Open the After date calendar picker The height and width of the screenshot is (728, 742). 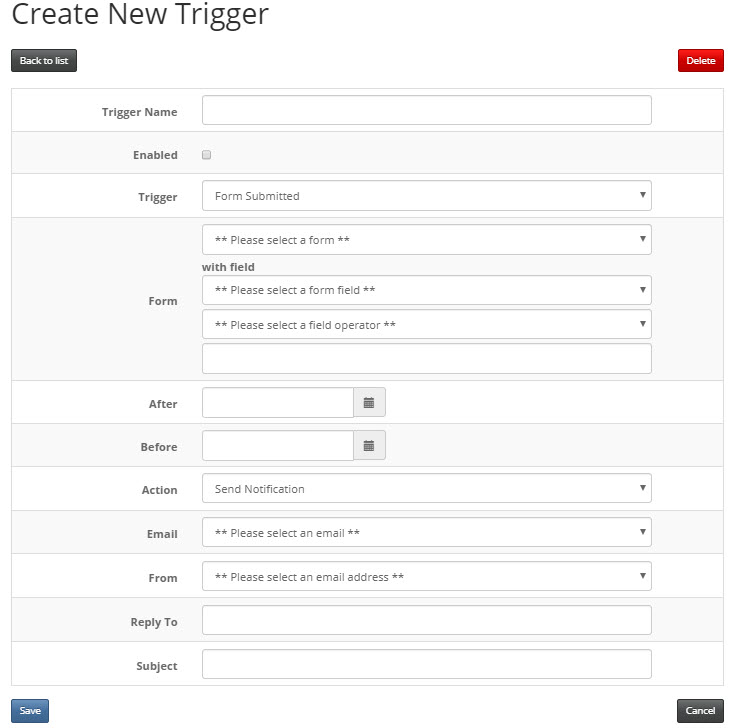(x=369, y=402)
